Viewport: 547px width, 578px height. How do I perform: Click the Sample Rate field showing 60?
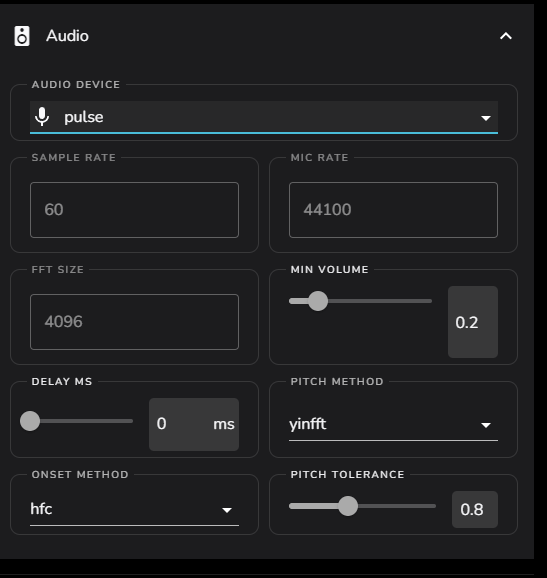tap(135, 210)
